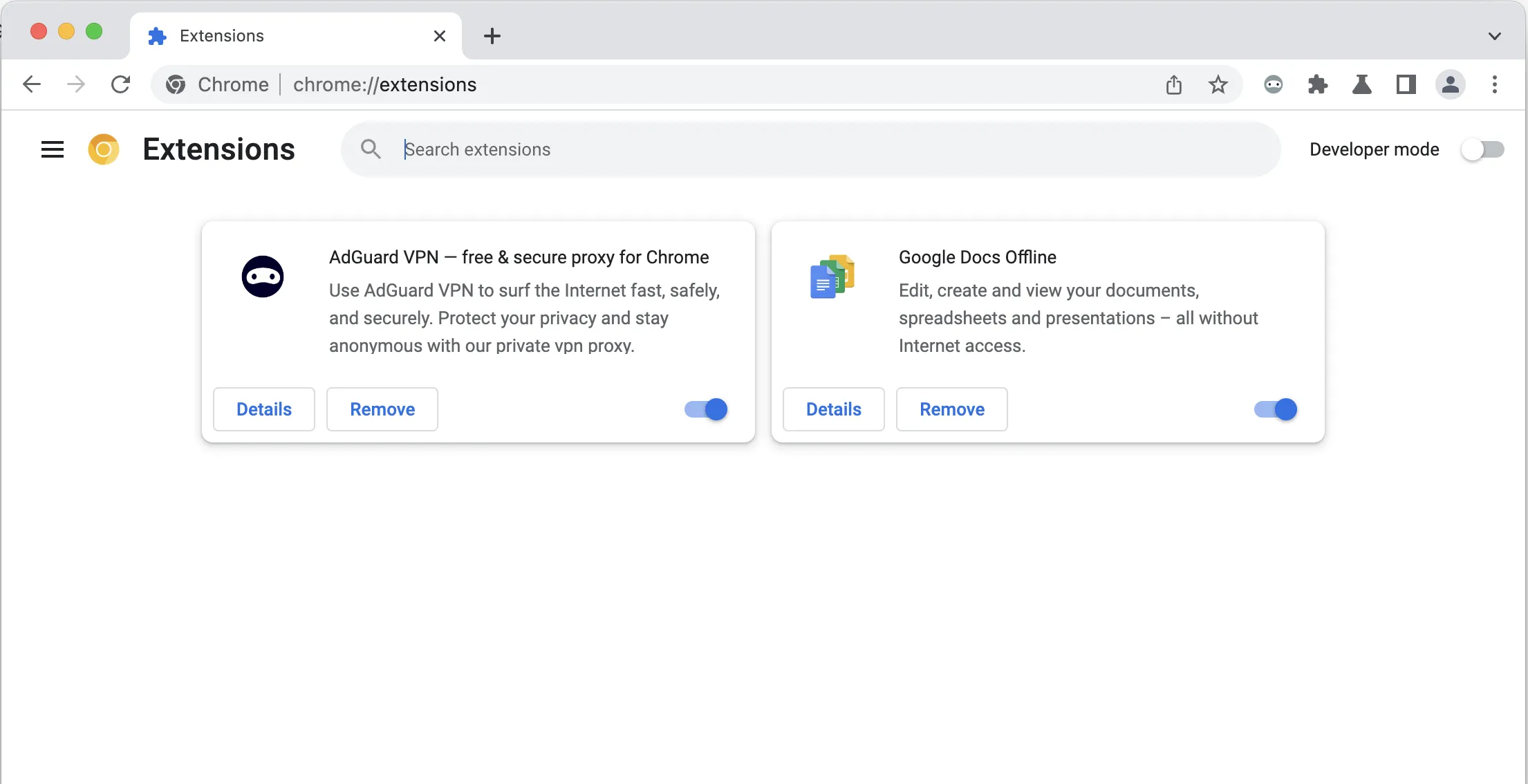Go back with the browser back arrow

32,84
